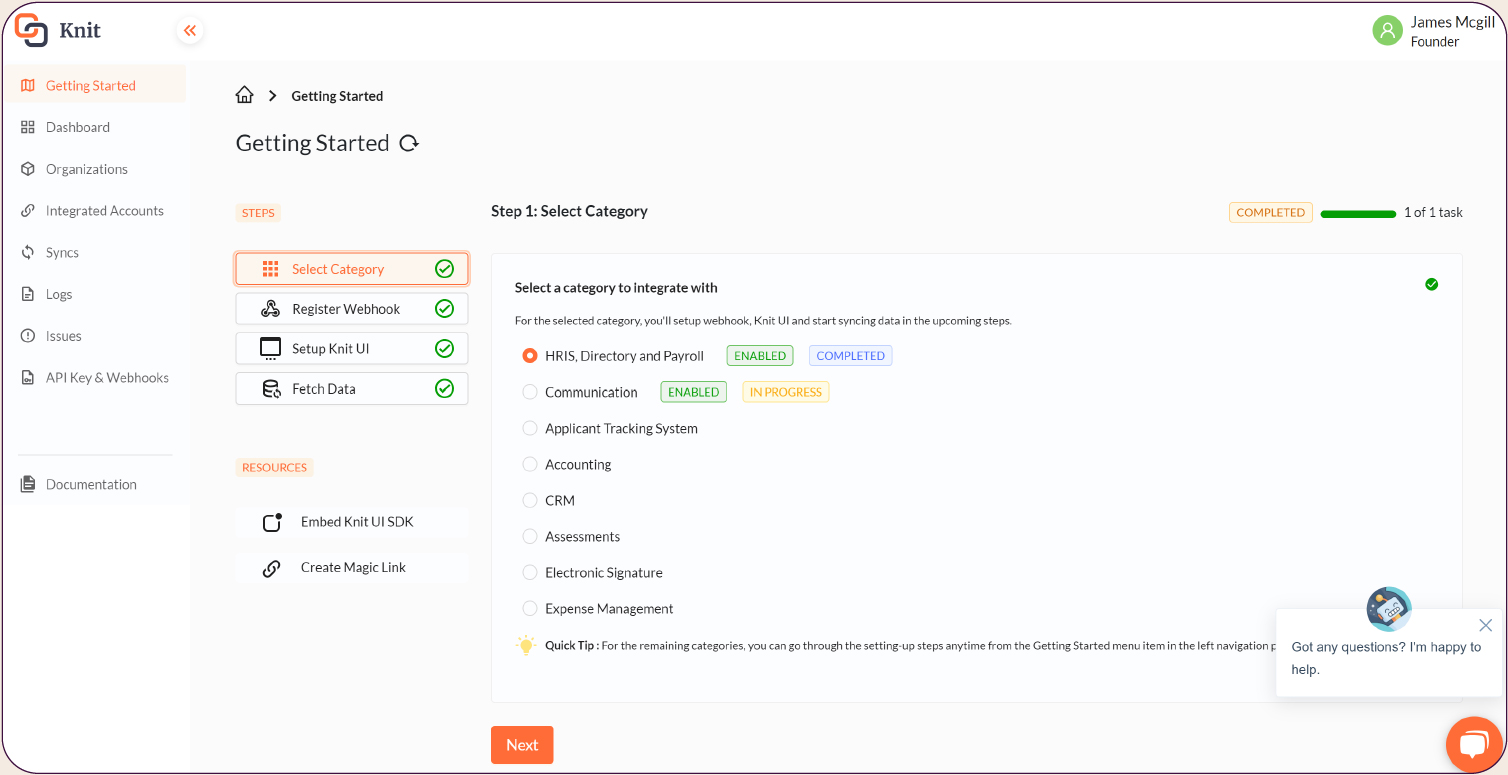Click the chatbot avatar icon
The image size is (1508, 775).
click(1389, 609)
